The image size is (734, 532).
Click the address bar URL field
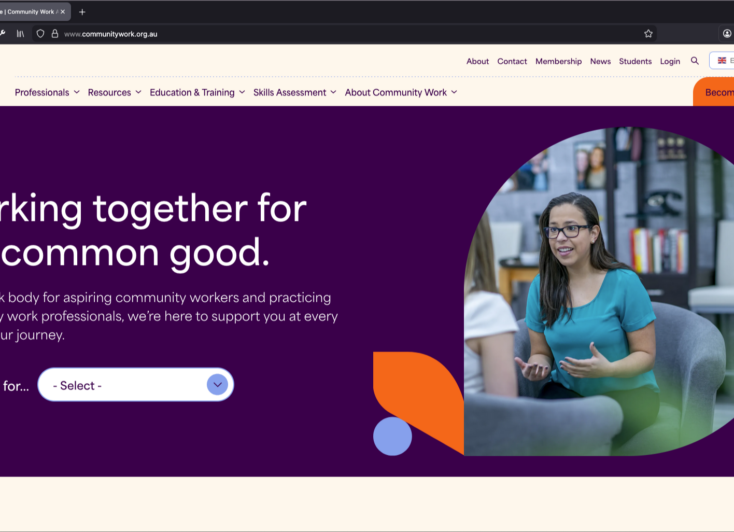pyautogui.click(x=328, y=34)
